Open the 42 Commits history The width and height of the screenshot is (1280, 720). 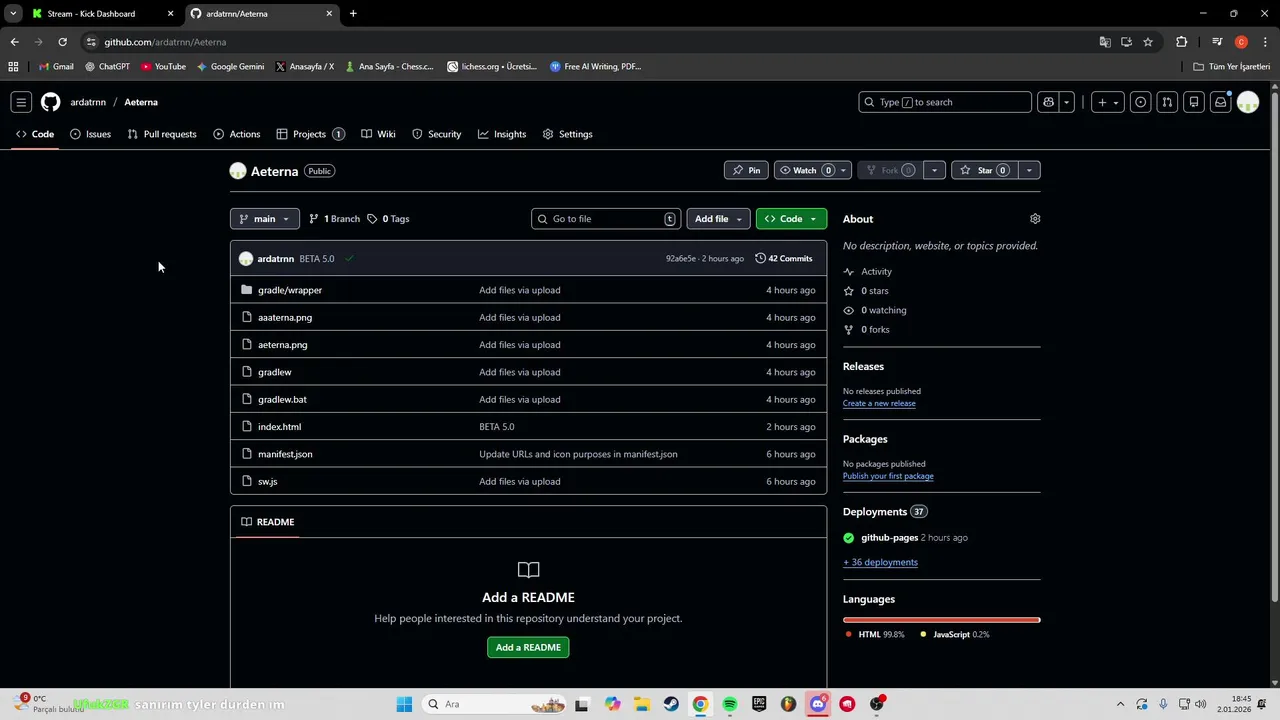tap(784, 259)
